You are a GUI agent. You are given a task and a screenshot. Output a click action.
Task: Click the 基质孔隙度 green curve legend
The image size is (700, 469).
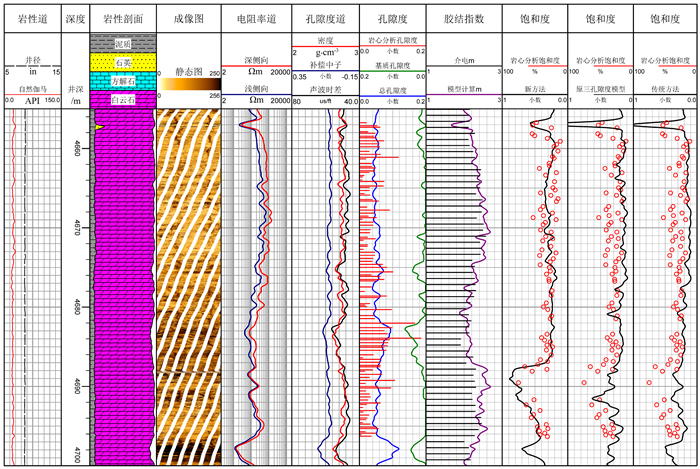coord(391,64)
